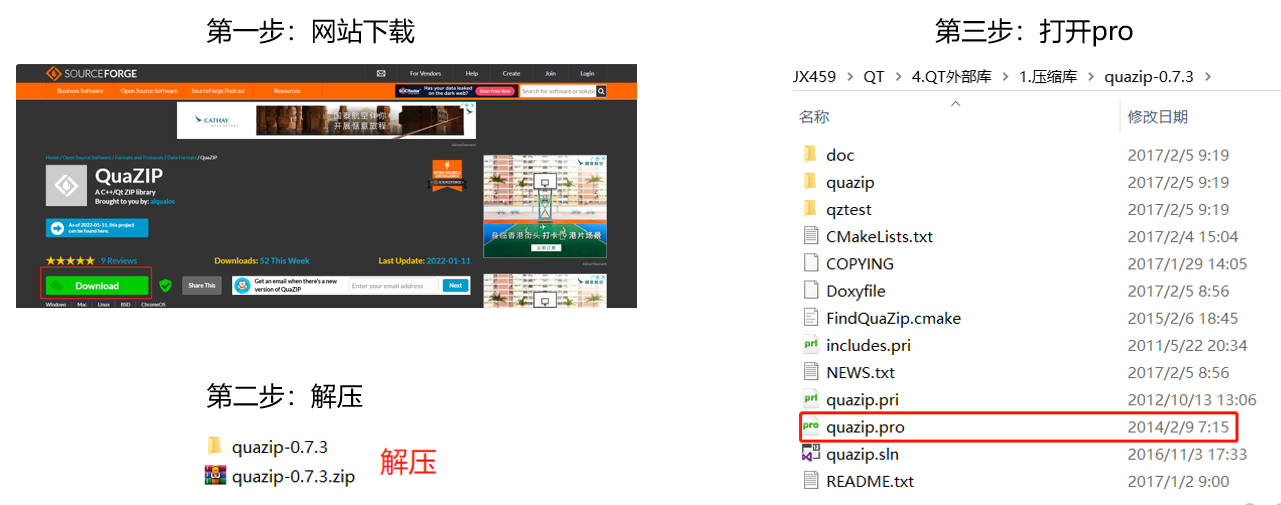This screenshot has width=1281, height=505.
Task: Click the quazip.pro file icon
Action: tap(811, 427)
